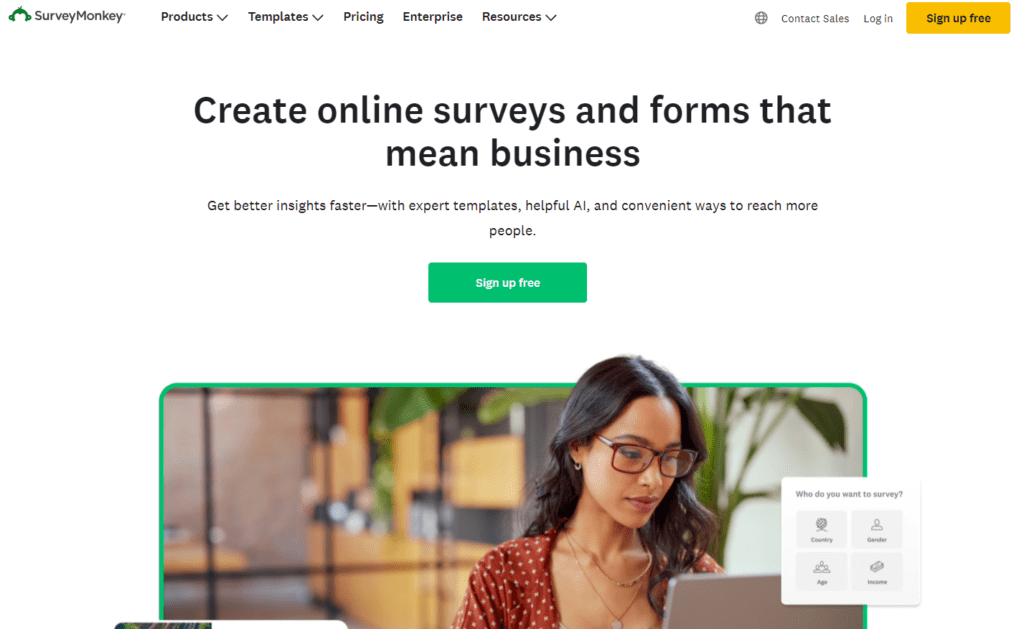Select the Age icon tile
Image resolution: width=1024 pixels, height=629 pixels.
click(x=822, y=572)
